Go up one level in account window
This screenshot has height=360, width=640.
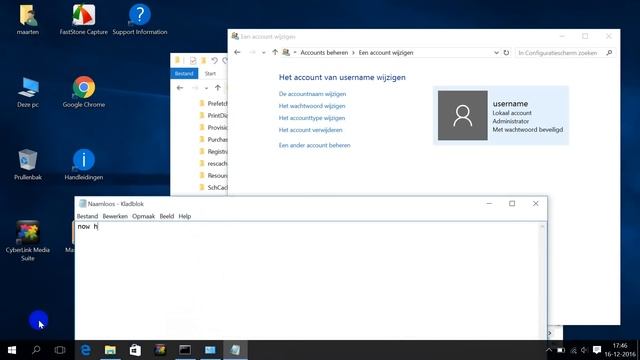(x=275, y=53)
